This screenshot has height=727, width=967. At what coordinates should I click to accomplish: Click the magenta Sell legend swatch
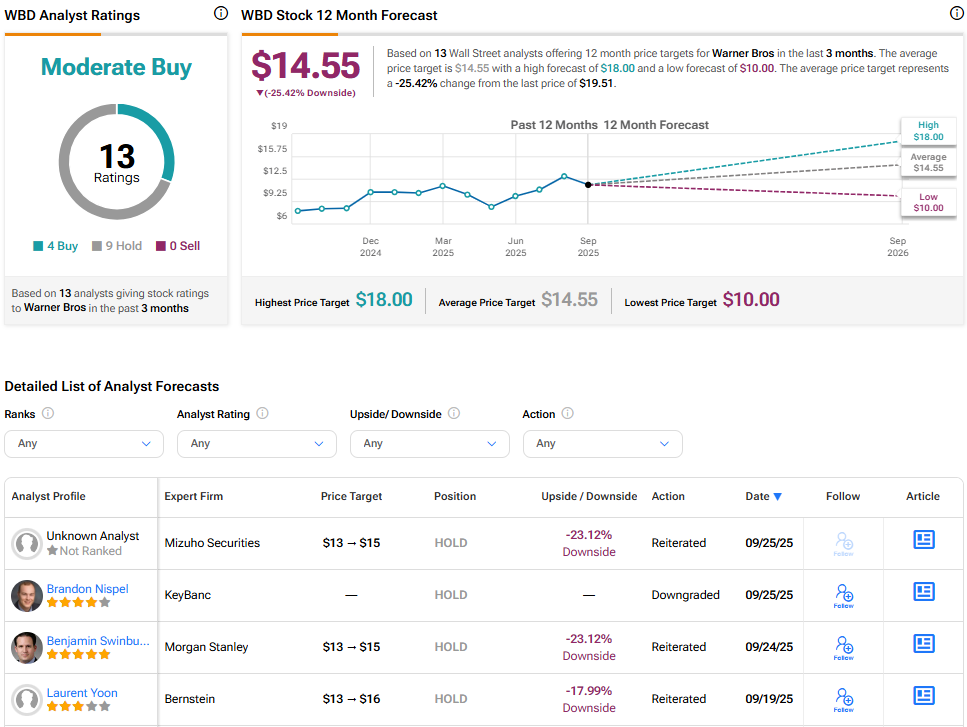click(x=161, y=246)
